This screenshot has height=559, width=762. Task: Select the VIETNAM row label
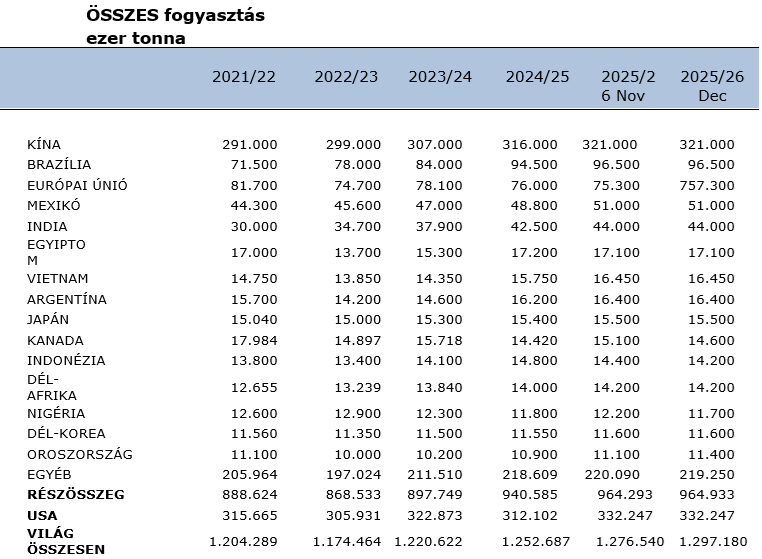point(58,278)
